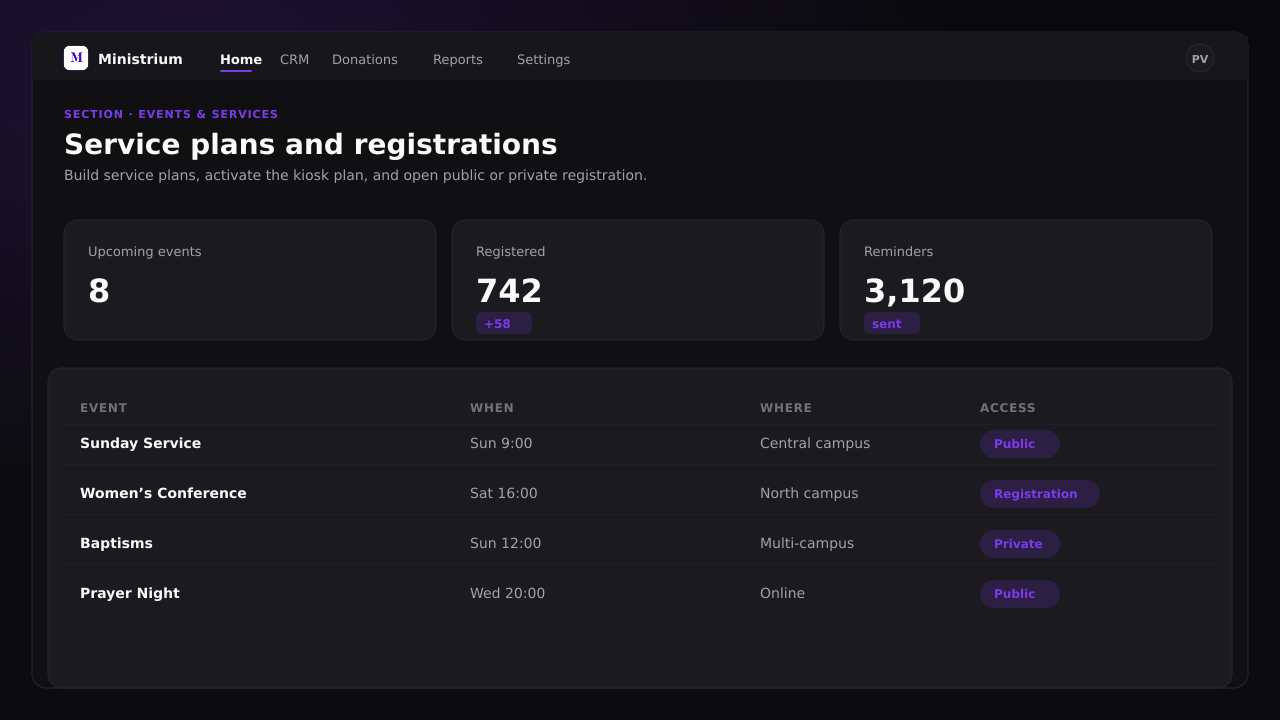Click the North campus location

(x=809, y=493)
